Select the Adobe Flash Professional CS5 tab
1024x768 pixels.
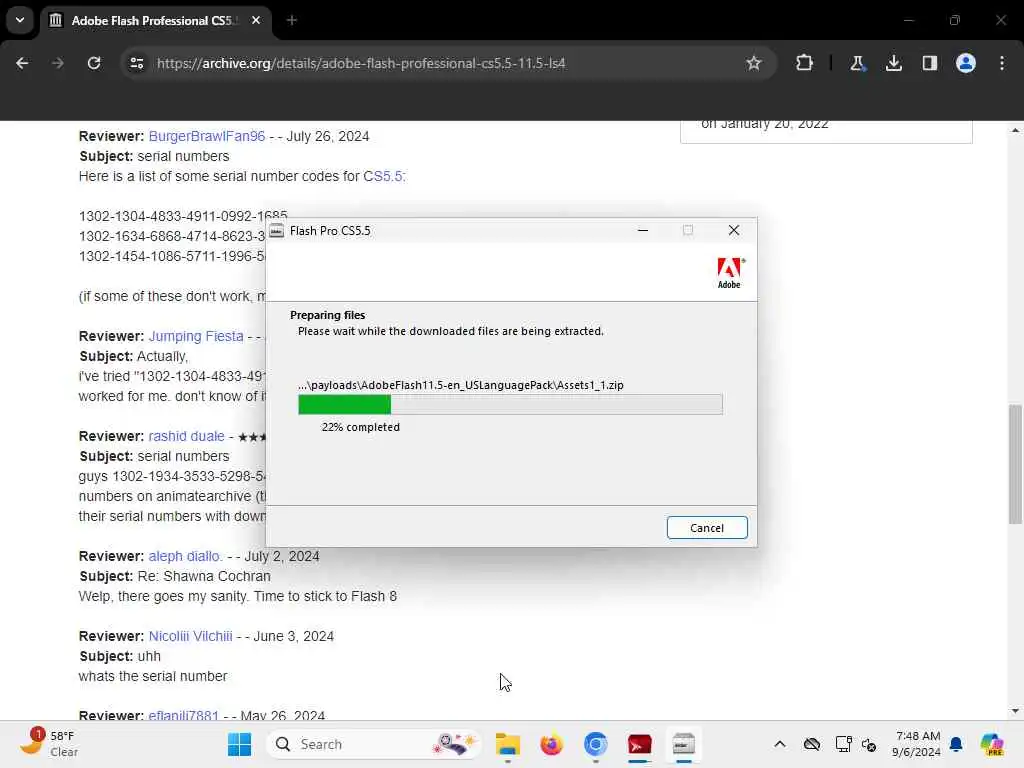click(155, 21)
